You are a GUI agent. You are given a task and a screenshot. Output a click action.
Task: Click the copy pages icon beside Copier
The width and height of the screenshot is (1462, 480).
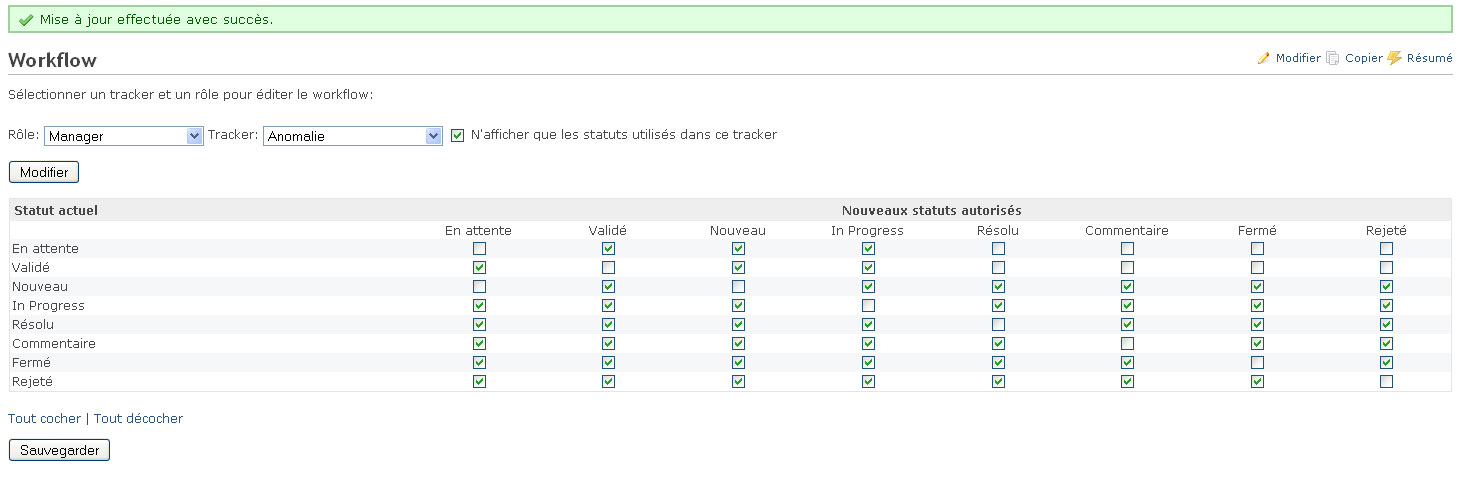(1333, 58)
